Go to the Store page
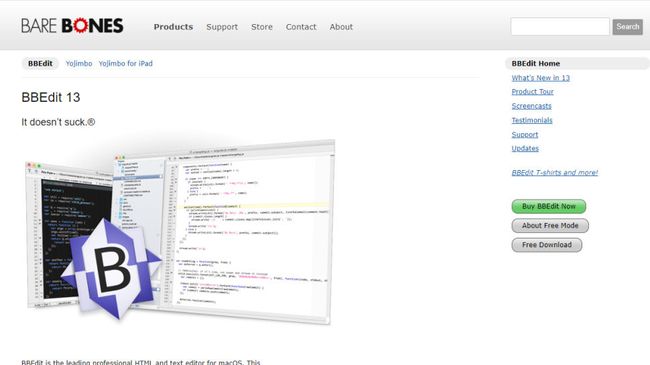Image resolution: width=650 pixels, height=365 pixels. 262,27
